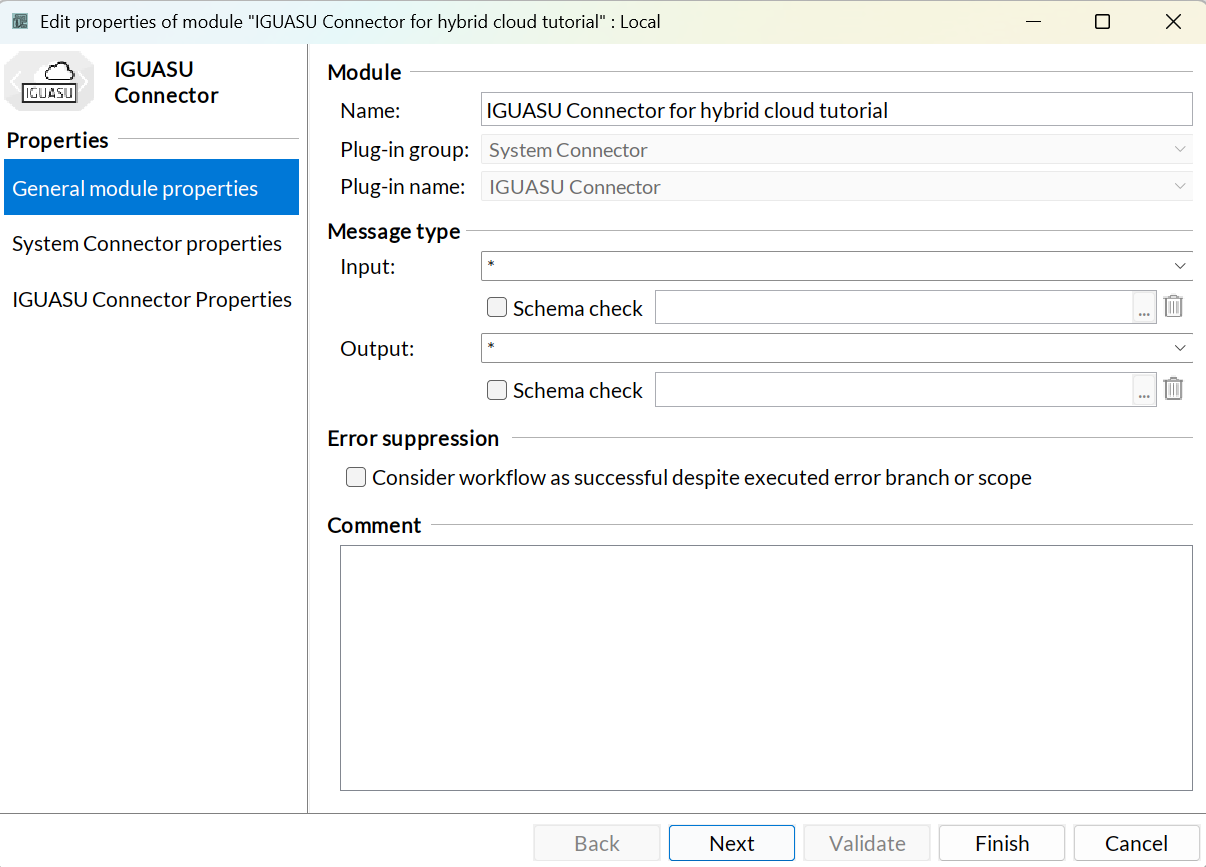Open the Plug-in name dropdown

click(1180, 186)
